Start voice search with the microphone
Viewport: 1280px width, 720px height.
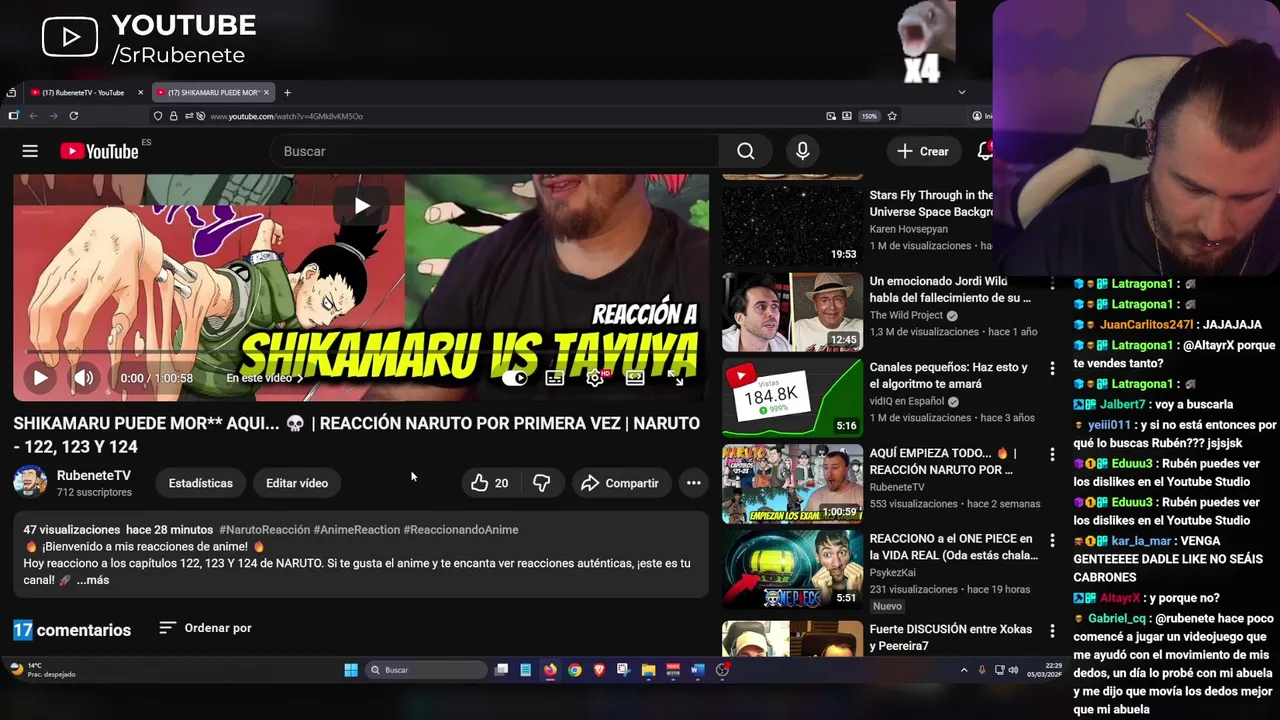click(802, 151)
